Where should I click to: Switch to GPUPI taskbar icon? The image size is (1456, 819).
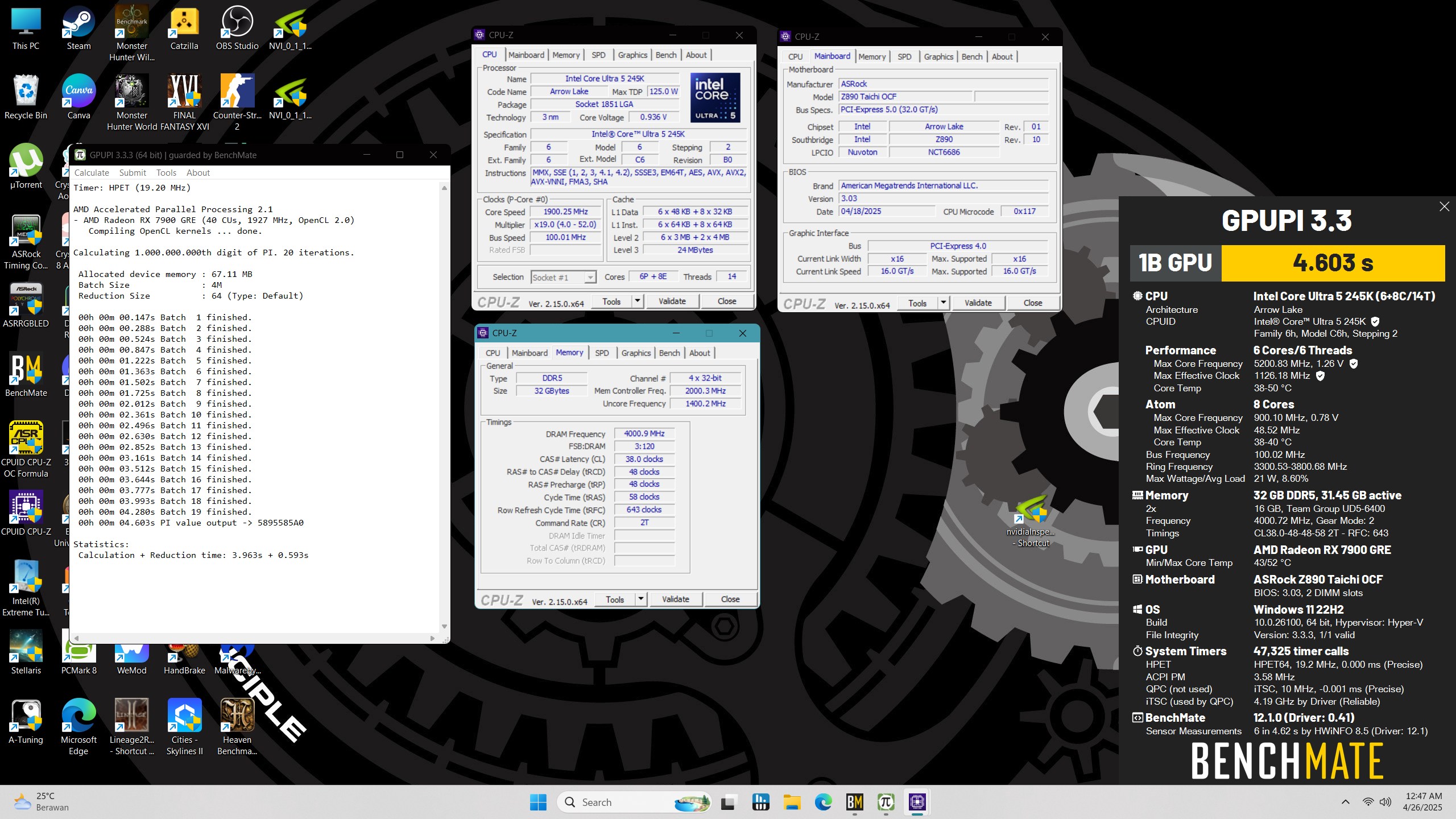(x=886, y=802)
